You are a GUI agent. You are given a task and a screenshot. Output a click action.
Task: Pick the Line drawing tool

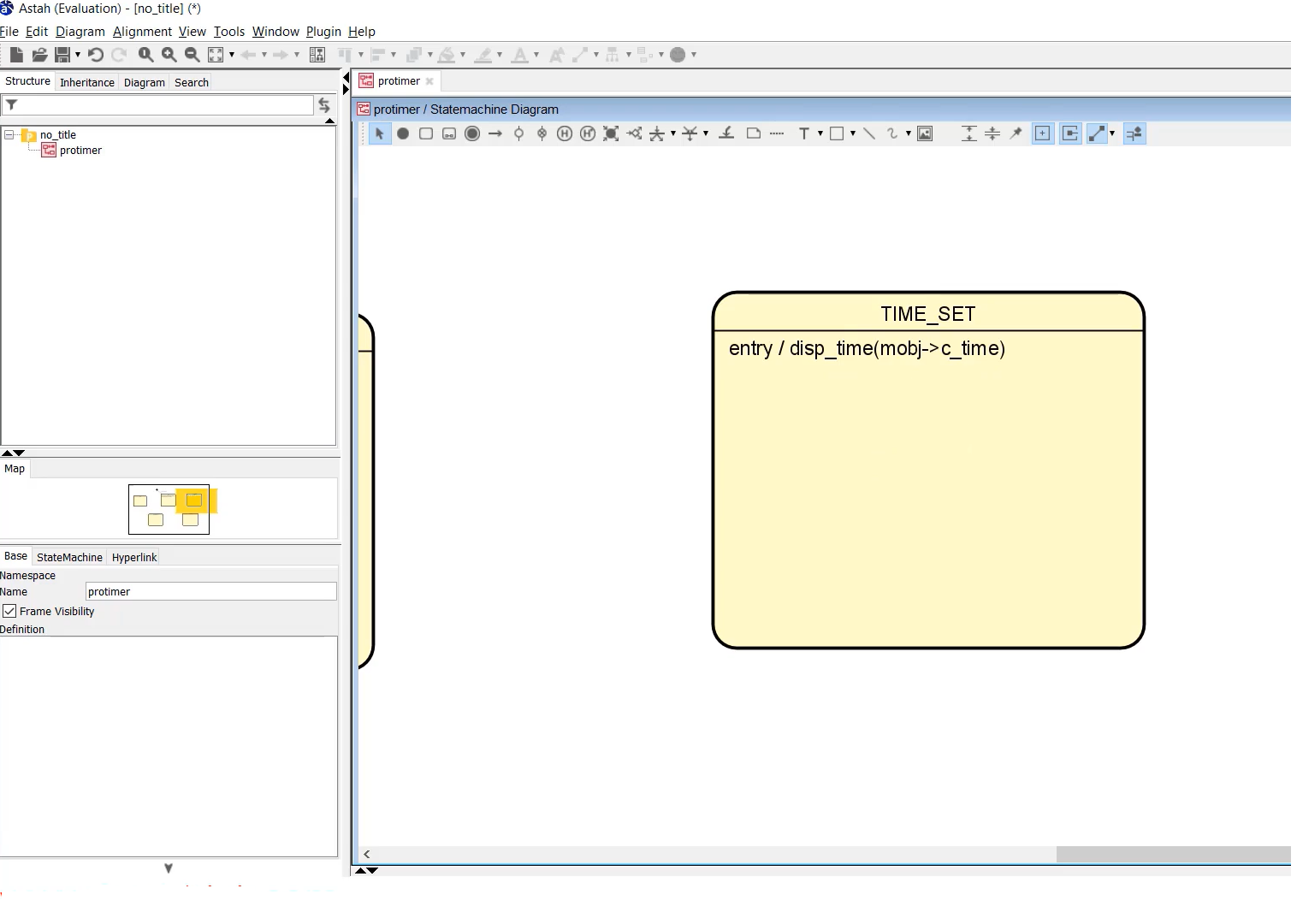pyautogui.click(x=869, y=133)
